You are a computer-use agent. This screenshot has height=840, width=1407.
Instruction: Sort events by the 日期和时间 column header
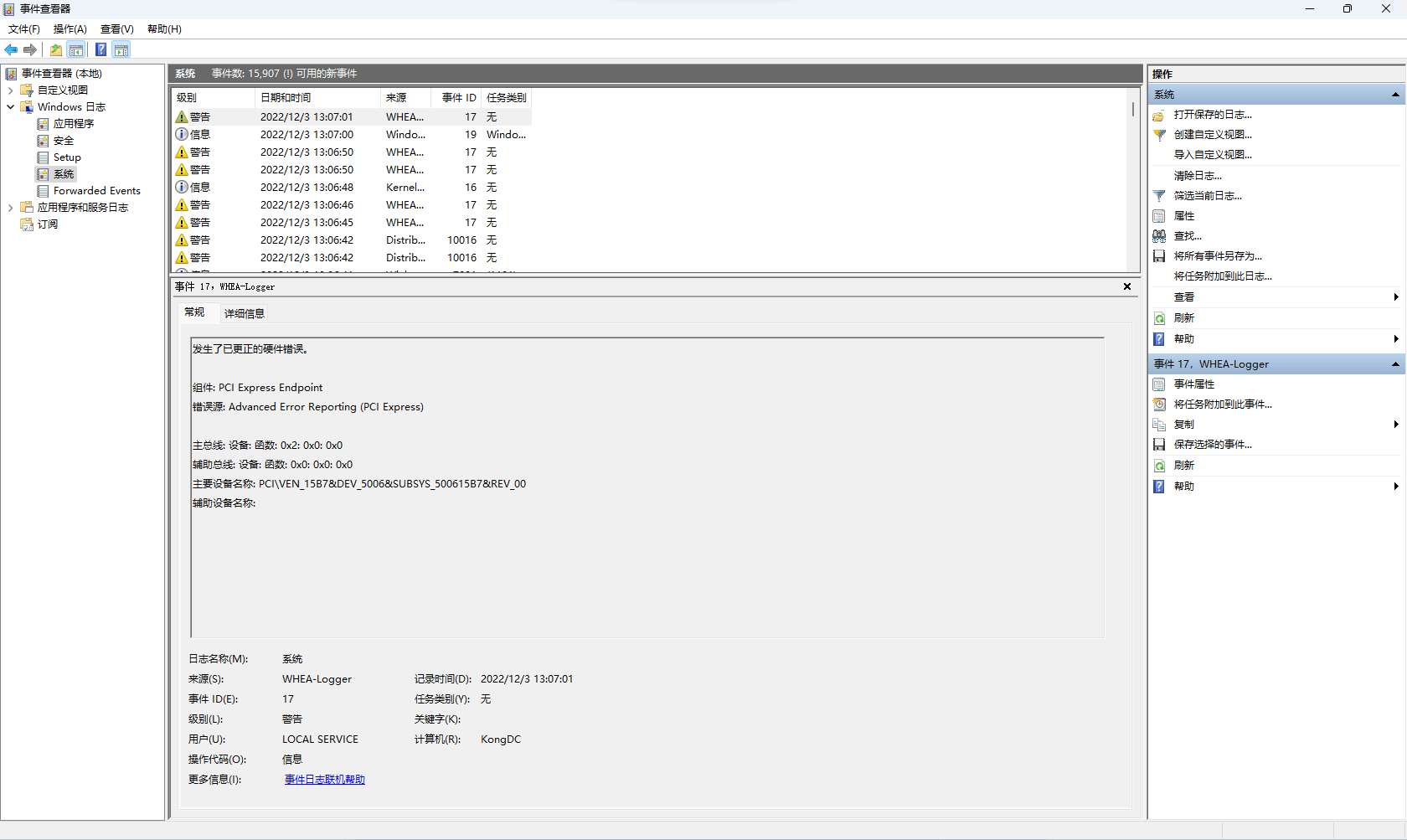[317, 98]
